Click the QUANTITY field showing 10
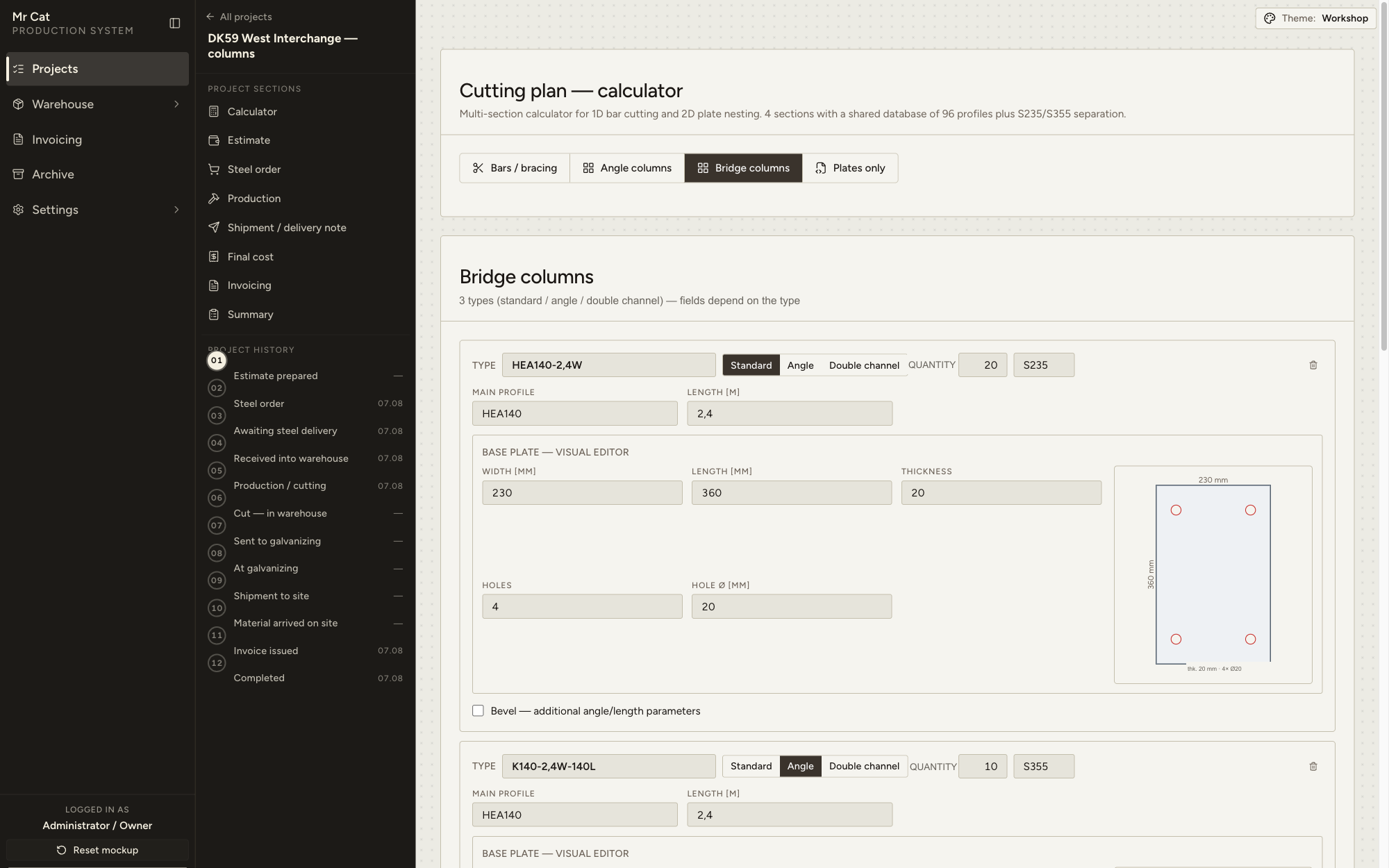 click(983, 767)
